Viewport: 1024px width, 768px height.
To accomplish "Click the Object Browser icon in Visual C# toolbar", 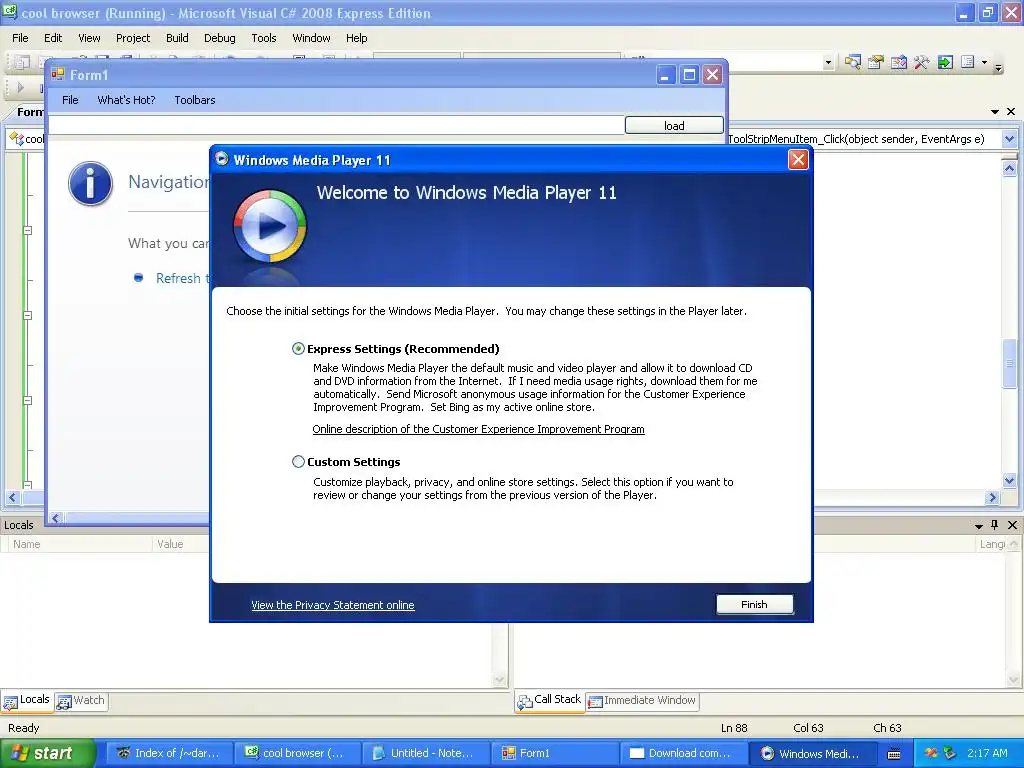I will click(x=898, y=62).
